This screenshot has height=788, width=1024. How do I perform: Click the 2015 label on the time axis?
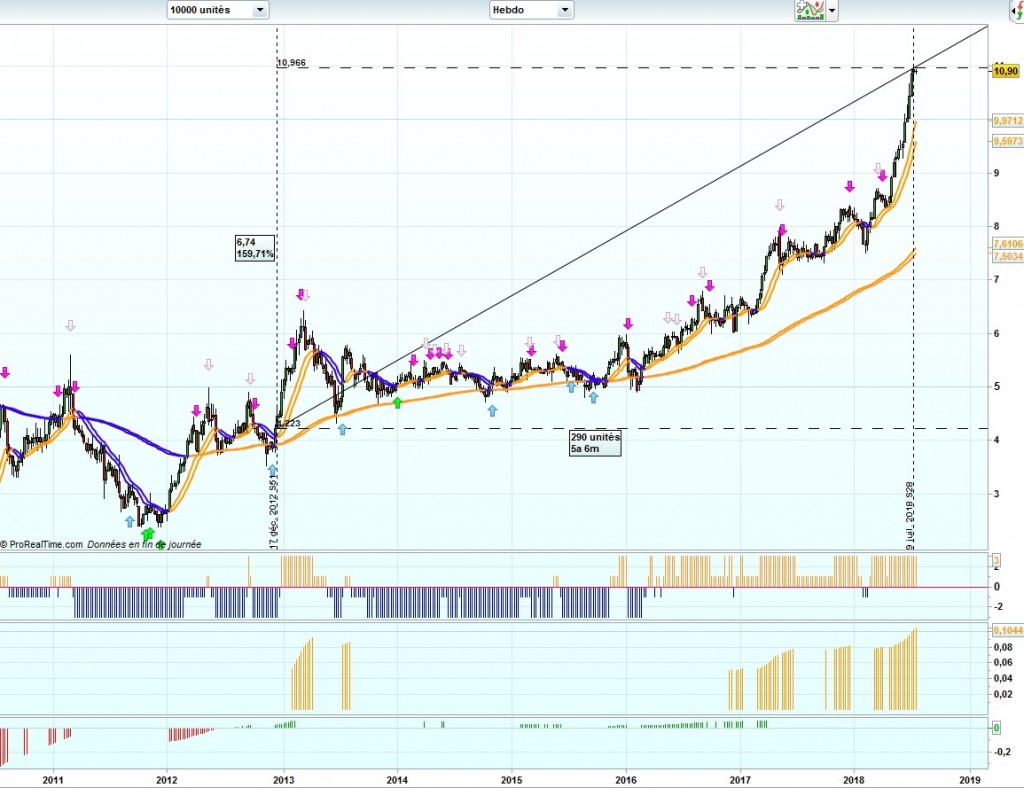tap(511, 777)
